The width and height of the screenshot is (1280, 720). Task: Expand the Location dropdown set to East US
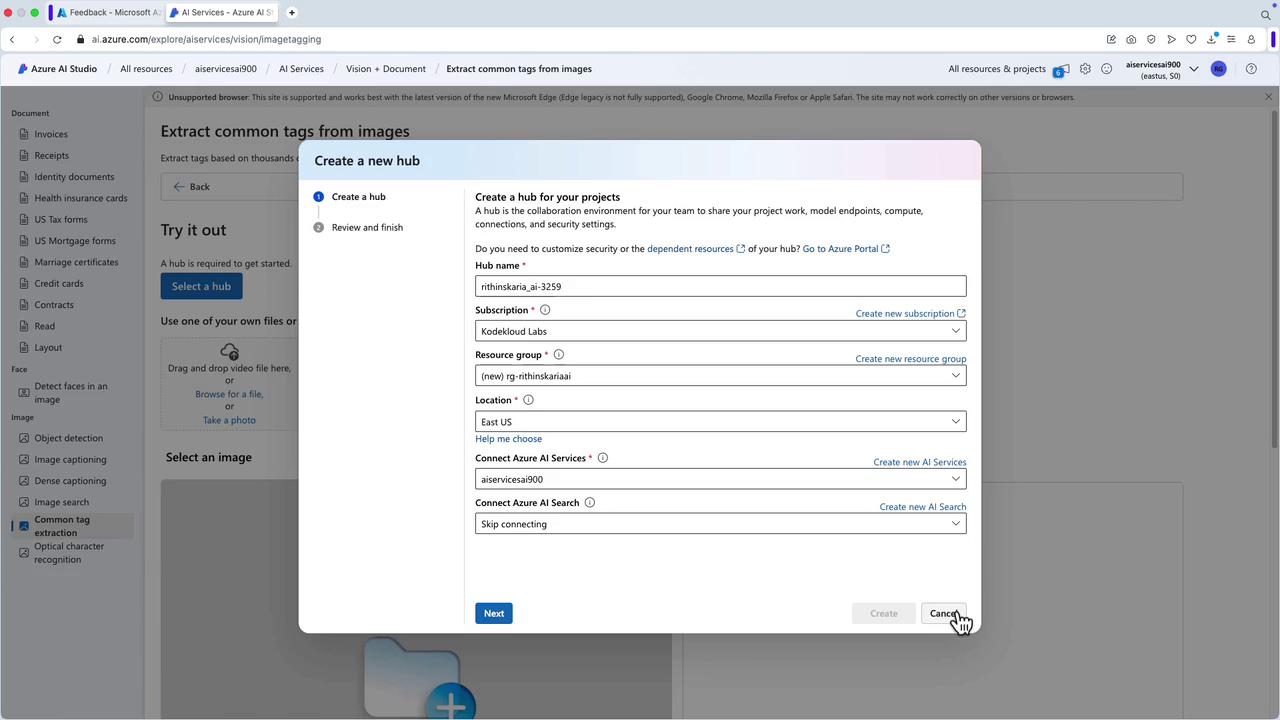[x=721, y=422]
